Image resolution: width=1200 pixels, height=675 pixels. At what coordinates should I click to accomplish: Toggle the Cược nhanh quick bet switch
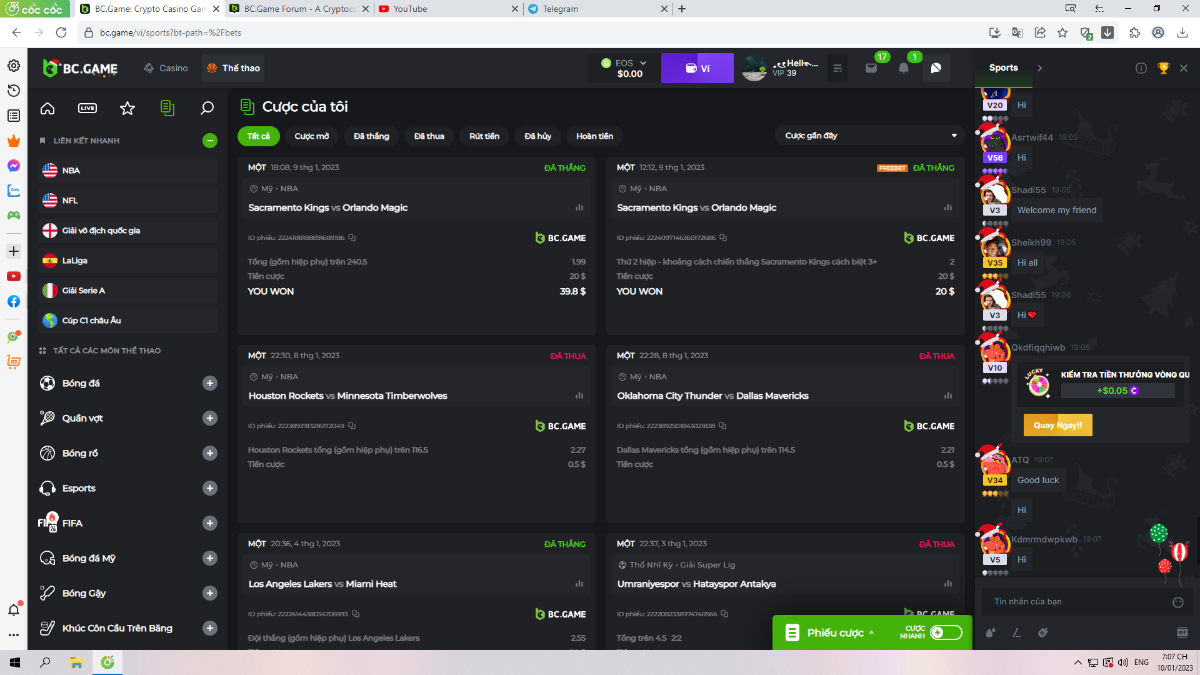pyautogui.click(x=945, y=632)
